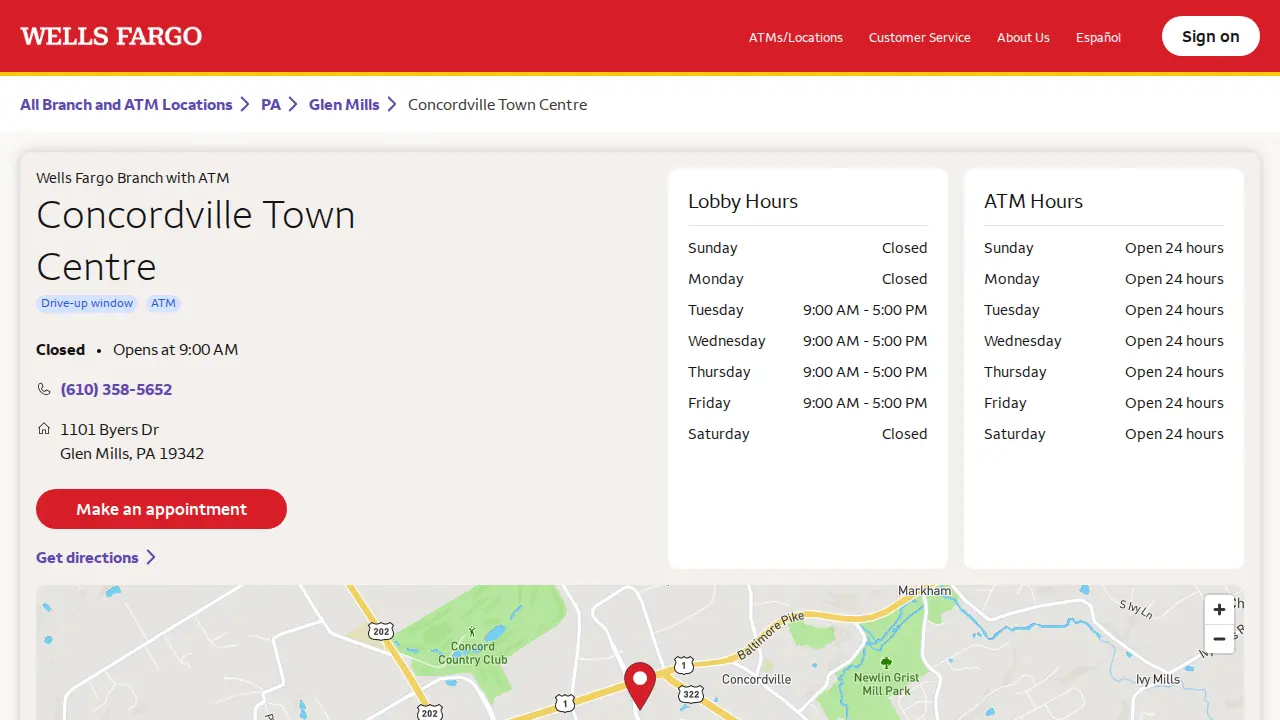Click the chevron next to Get directions

pyautogui.click(x=151, y=557)
